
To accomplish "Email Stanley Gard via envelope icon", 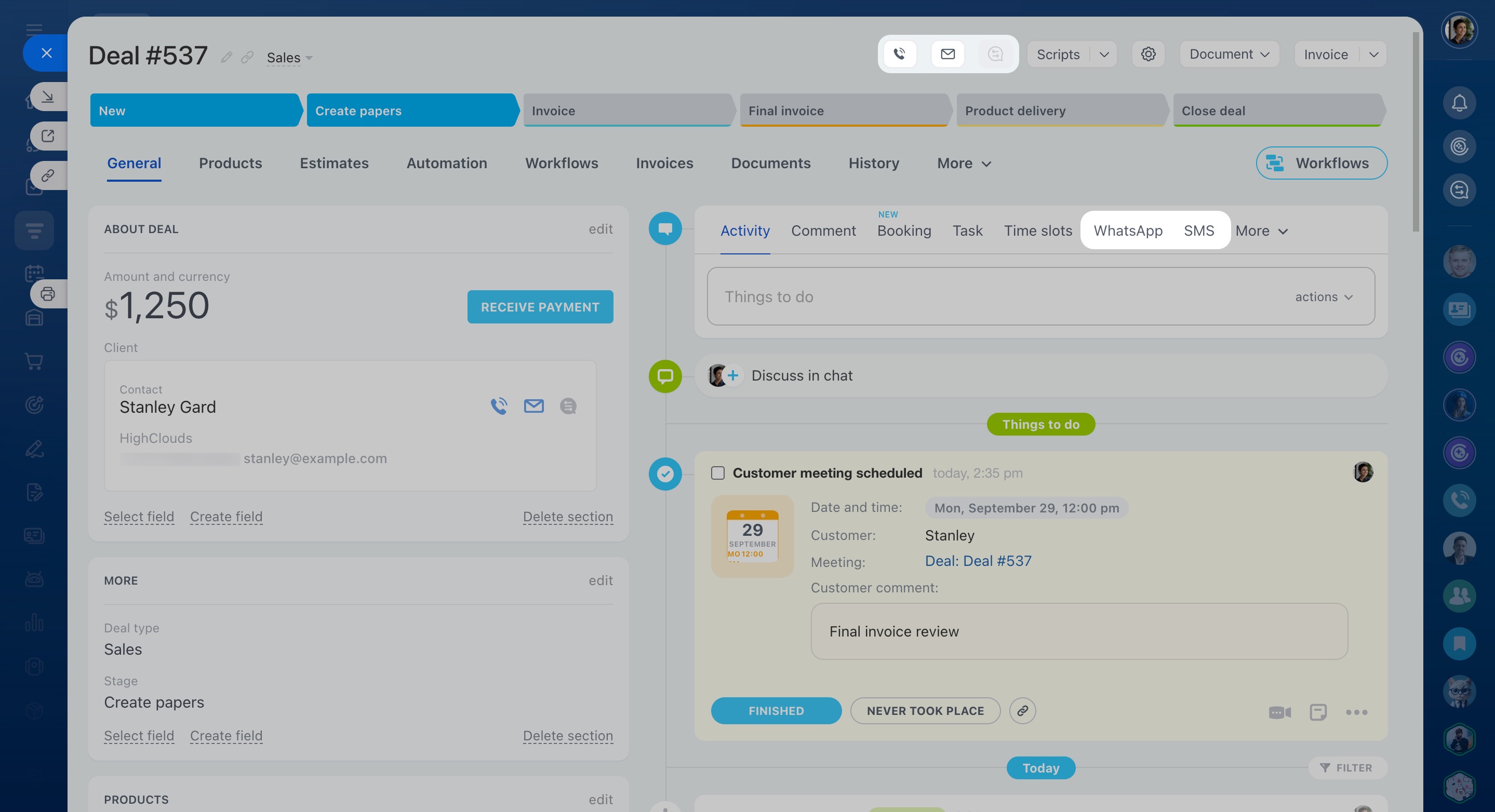I will 533,406.
